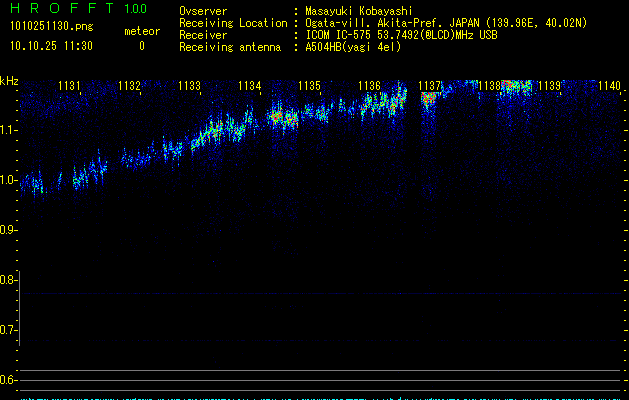Click the kHz axis unit label
The height and width of the screenshot is (400, 629).
pyautogui.click(x=9, y=81)
